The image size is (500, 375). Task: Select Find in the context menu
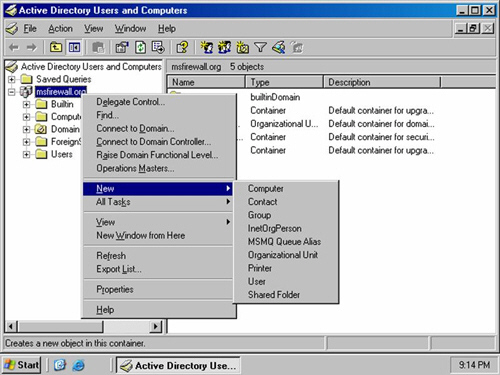point(158,115)
